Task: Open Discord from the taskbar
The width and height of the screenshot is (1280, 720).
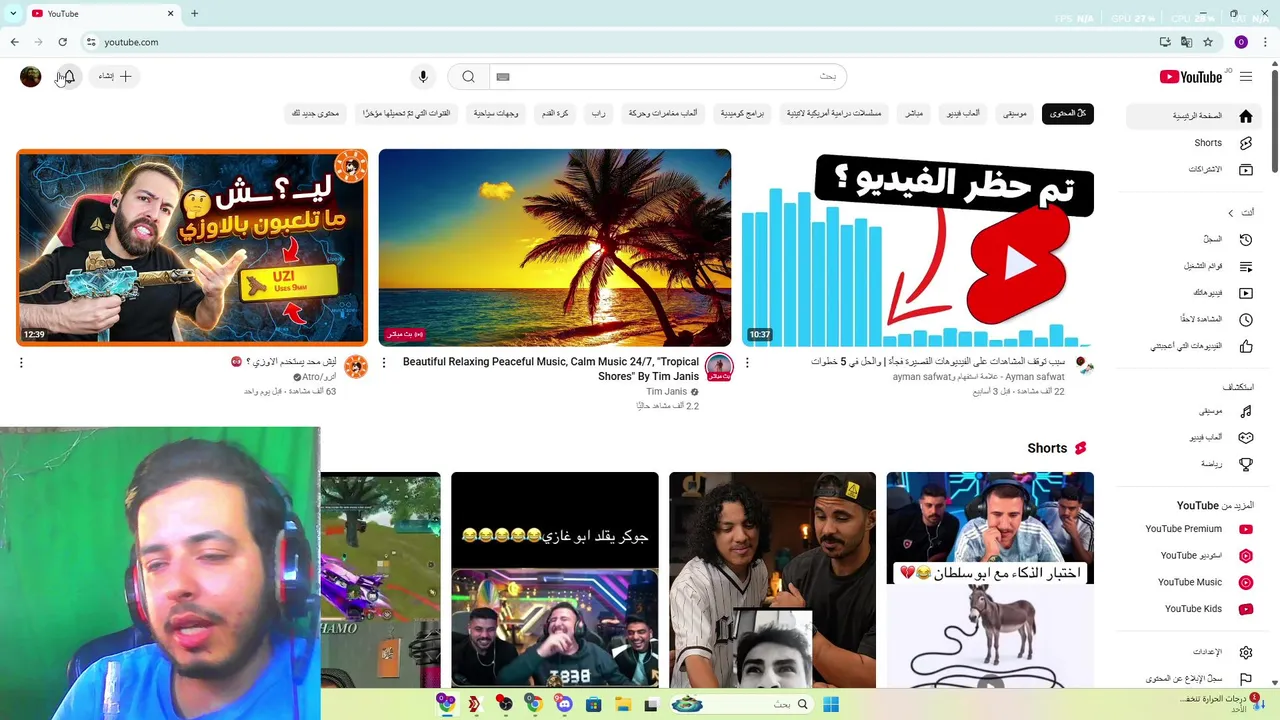Action: point(563,704)
